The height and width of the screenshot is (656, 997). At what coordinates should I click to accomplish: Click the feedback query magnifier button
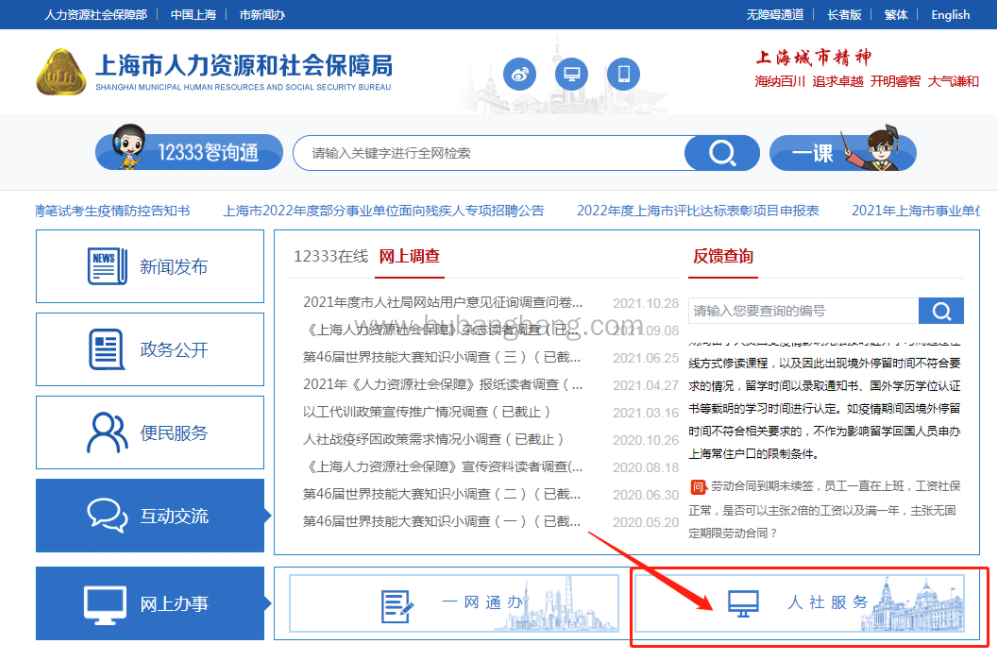tap(940, 310)
